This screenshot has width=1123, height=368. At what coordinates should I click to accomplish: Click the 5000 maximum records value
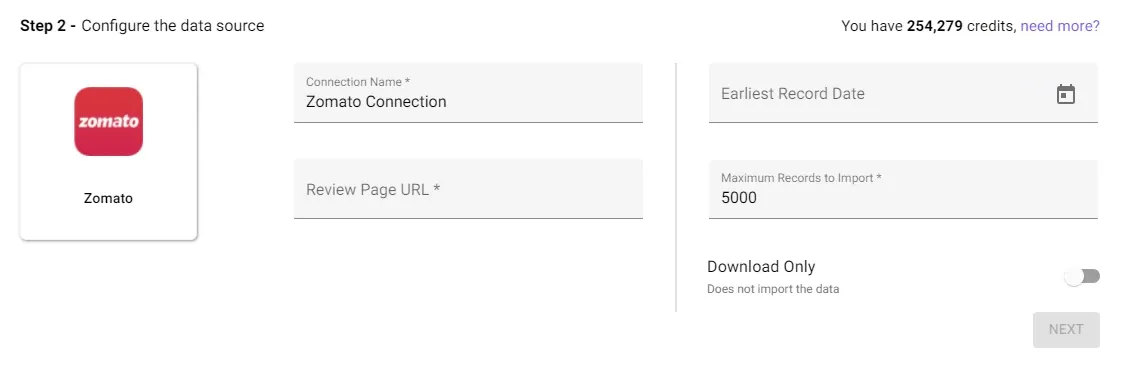tap(738, 198)
